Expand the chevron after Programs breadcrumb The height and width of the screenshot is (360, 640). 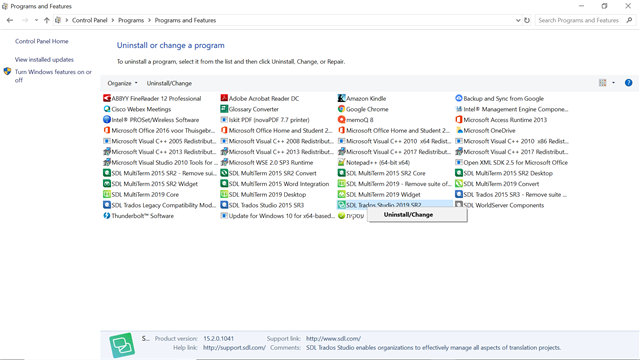tap(149, 20)
